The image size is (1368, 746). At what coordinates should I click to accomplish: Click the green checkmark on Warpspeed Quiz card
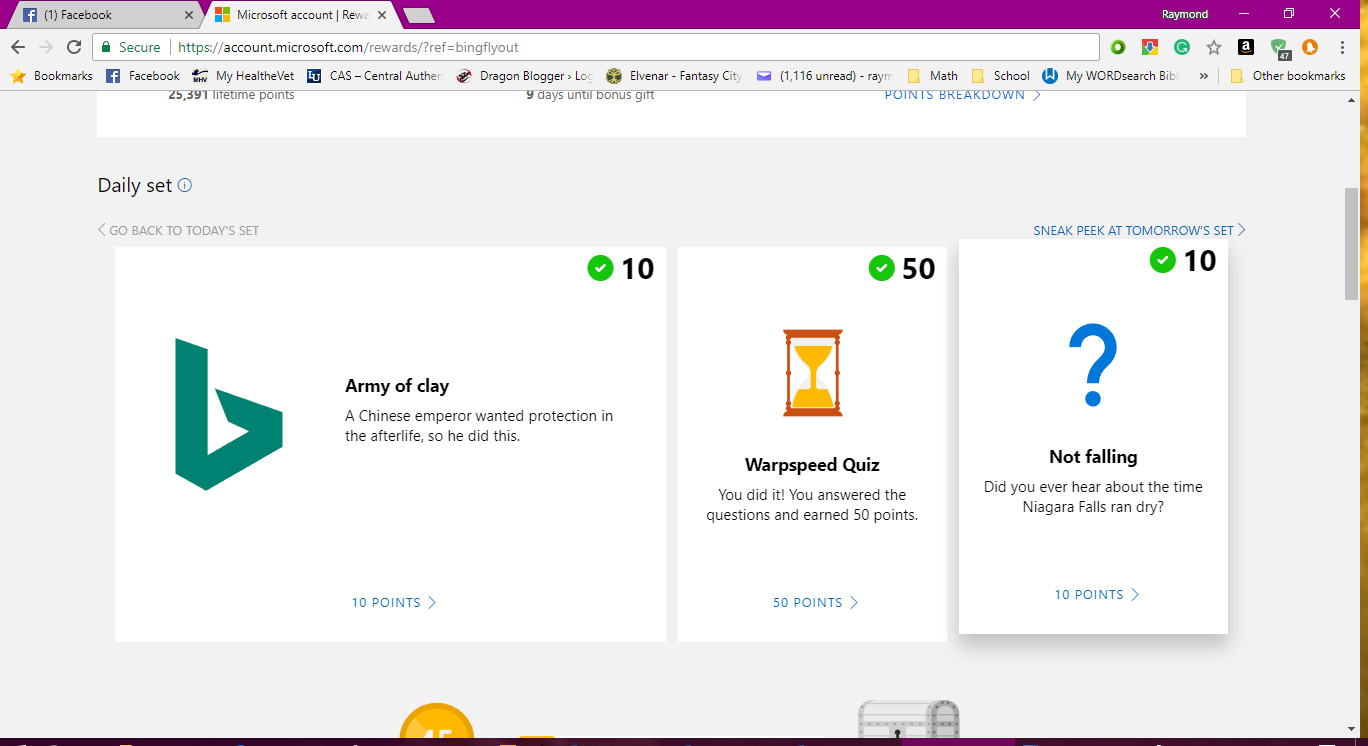881,268
